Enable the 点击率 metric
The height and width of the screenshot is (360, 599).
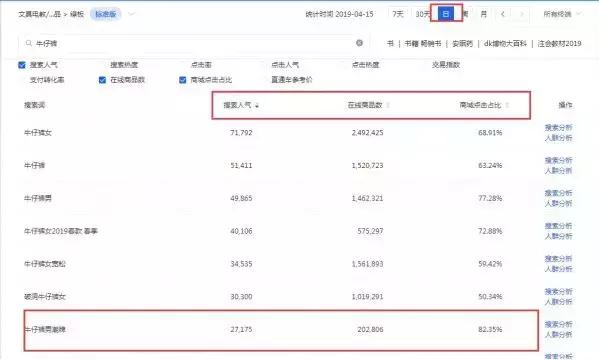pyautogui.click(x=201, y=65)
